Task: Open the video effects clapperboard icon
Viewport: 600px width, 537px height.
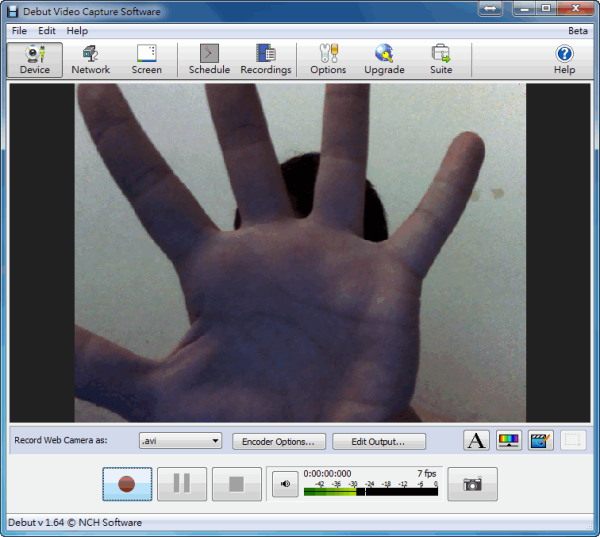Action: pyautogui.click(x=540, y=441)
